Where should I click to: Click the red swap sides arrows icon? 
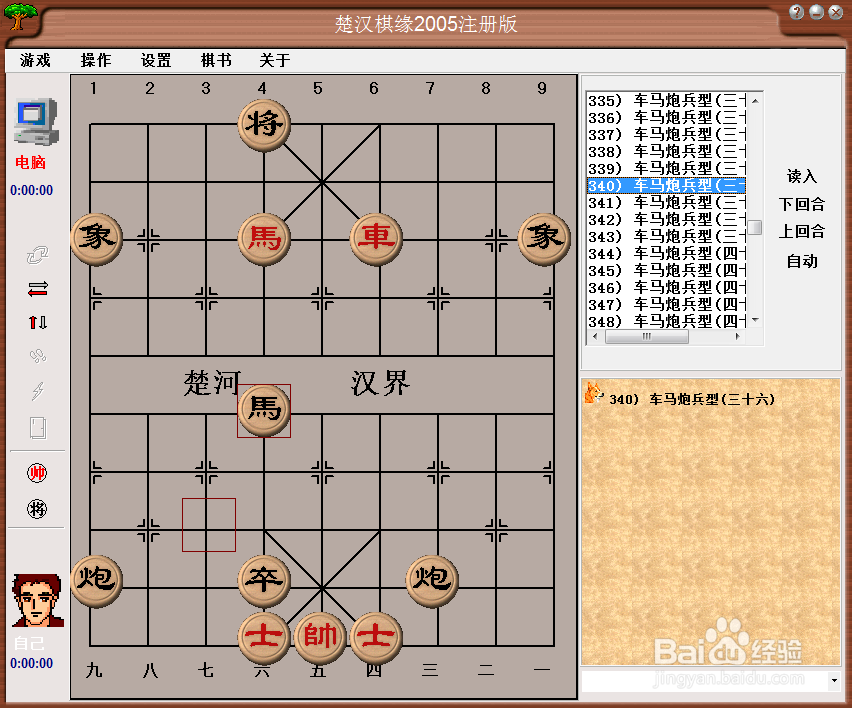click(x=37, y=289)
